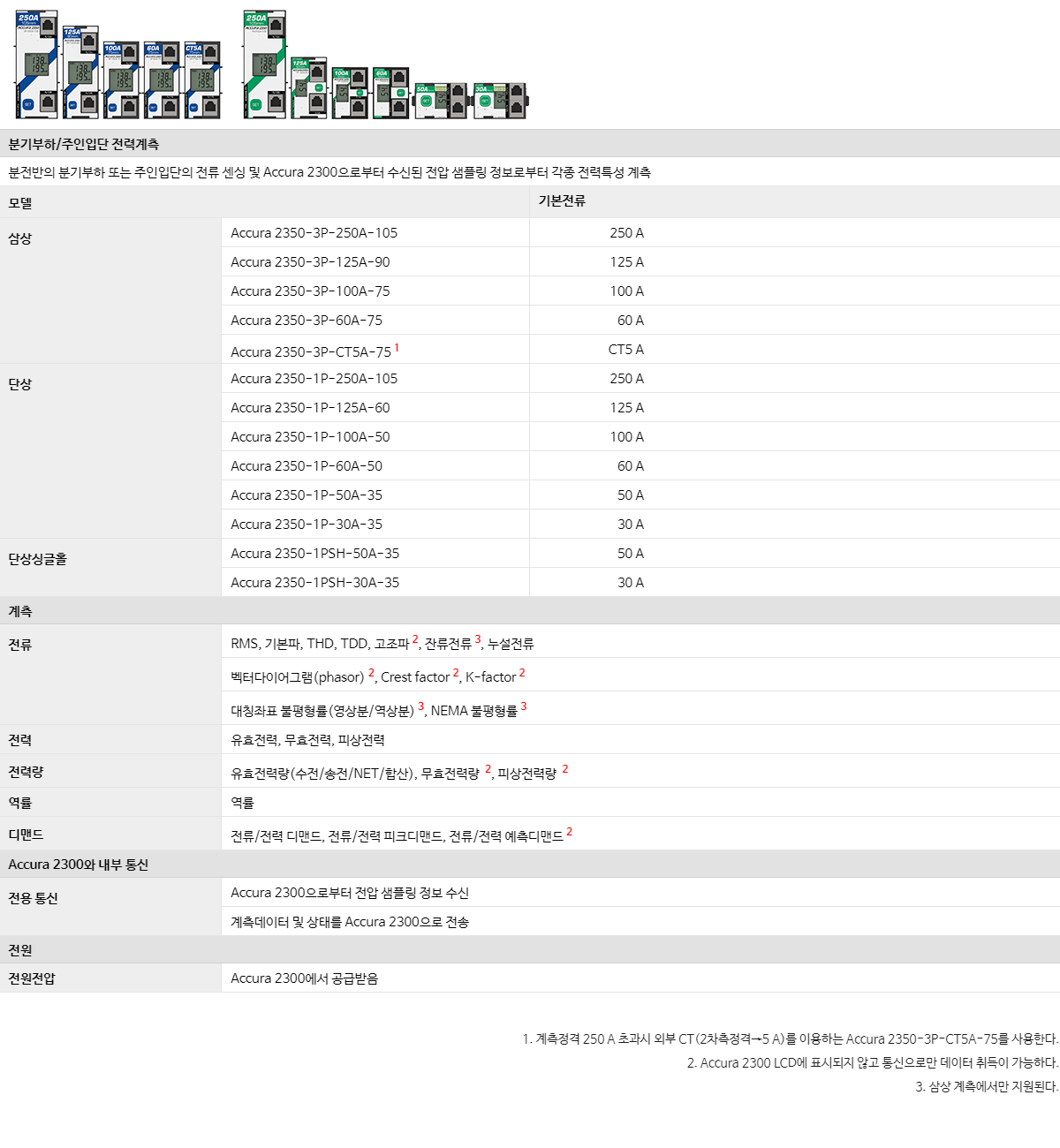Click the section header "분기부하/주인입단 전력계측"
This screenshot has height=1148, width=1060.
(x=84, y=144)
